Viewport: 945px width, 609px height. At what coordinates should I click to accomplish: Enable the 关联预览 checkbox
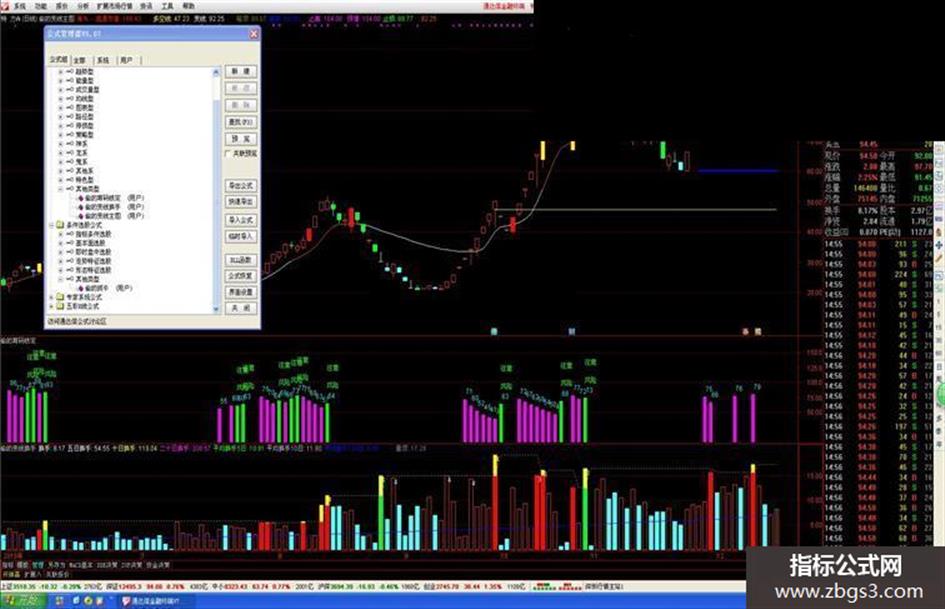coord(228,154)
